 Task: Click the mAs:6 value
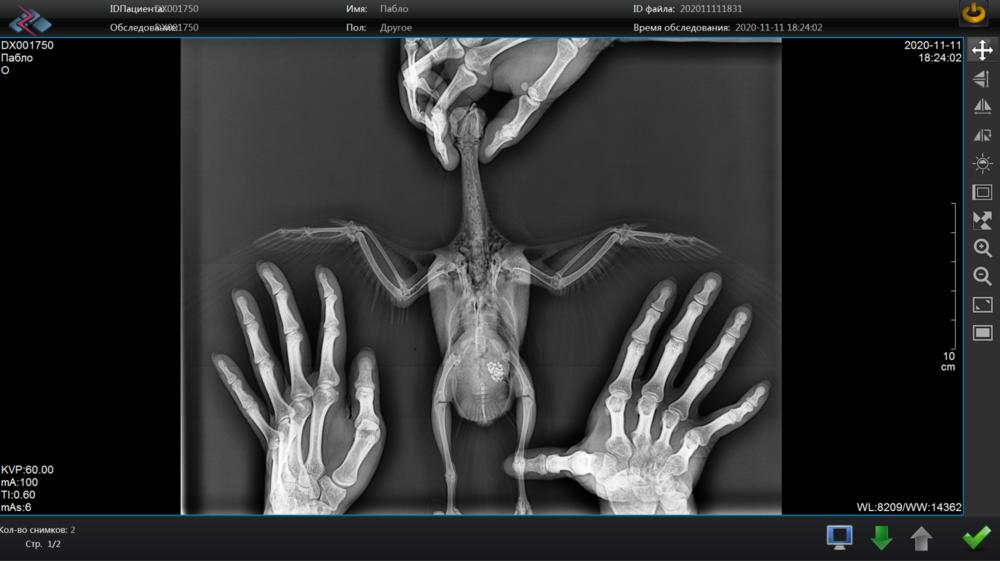[x=16, y=507]
